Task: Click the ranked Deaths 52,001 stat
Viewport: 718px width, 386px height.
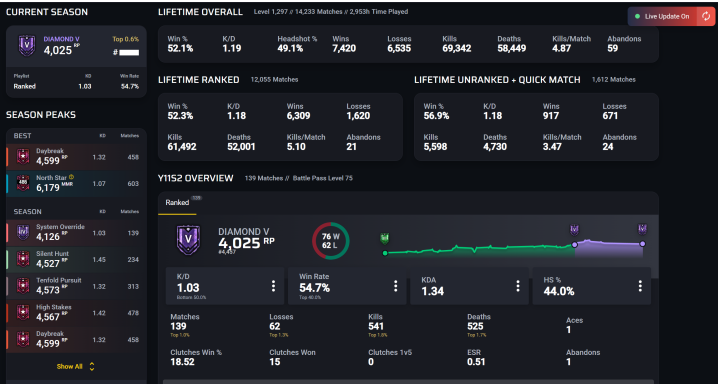Action: pos(241,142)
